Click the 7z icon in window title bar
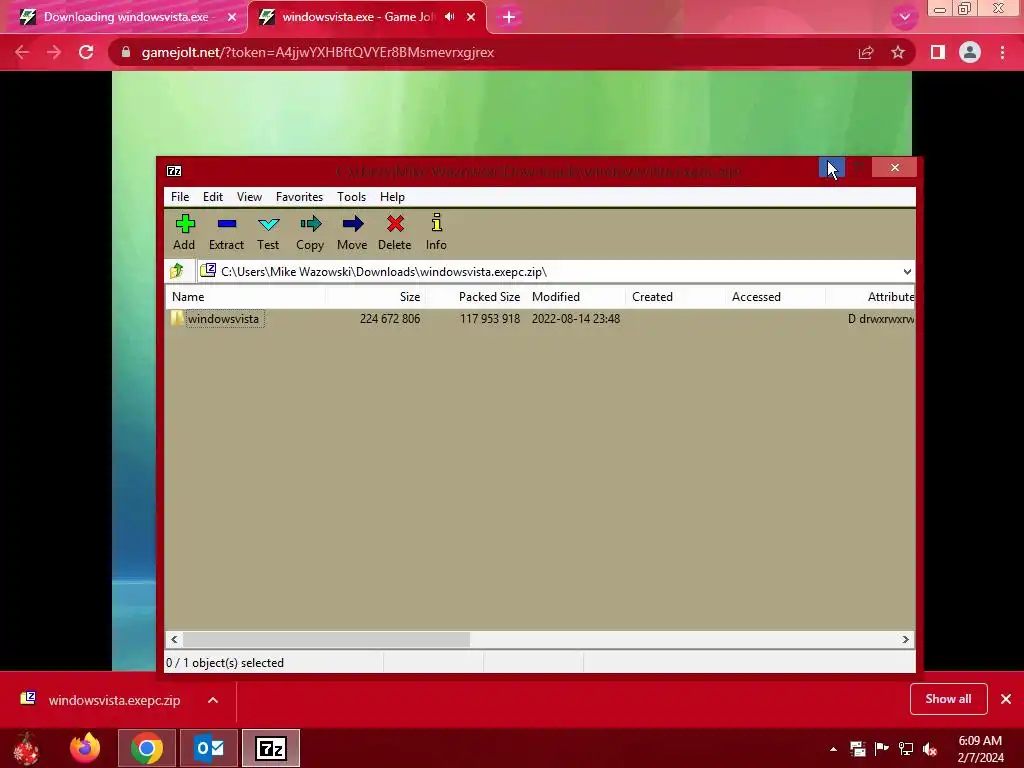The height and width of the screenshot is (768, 1024). [174, 171]
